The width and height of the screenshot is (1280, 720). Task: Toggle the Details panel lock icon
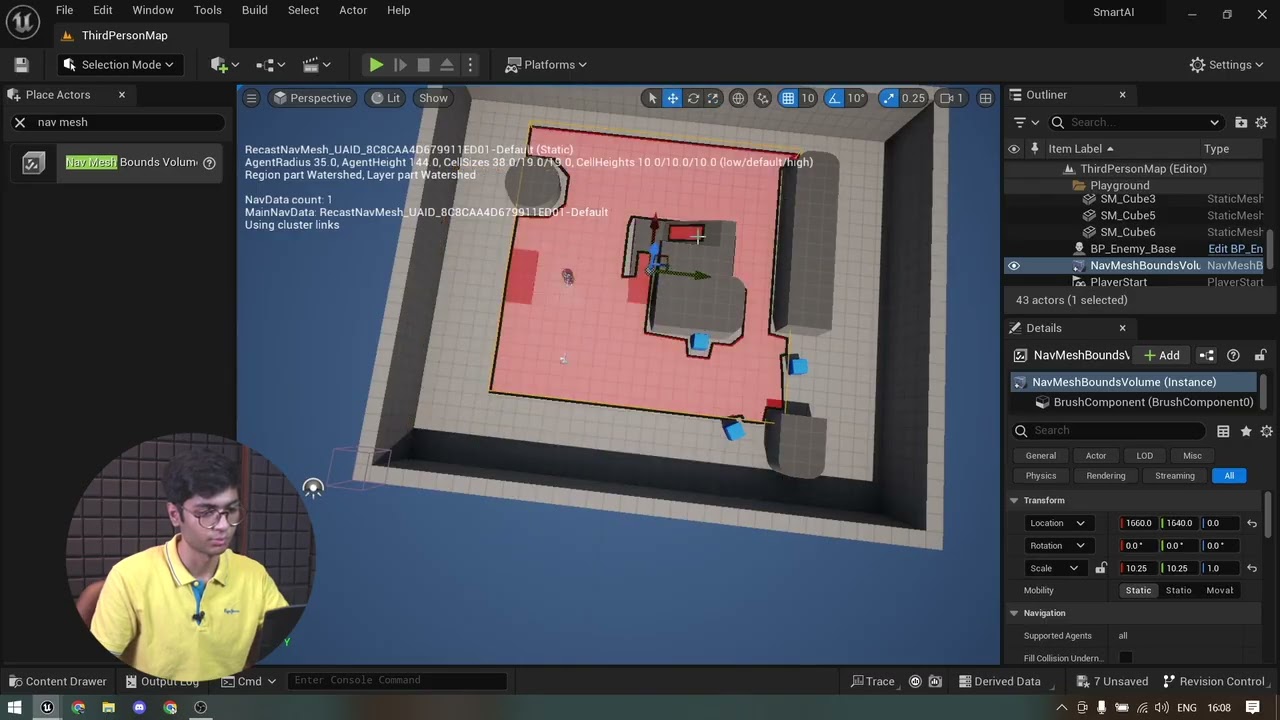coord(1260,355)
